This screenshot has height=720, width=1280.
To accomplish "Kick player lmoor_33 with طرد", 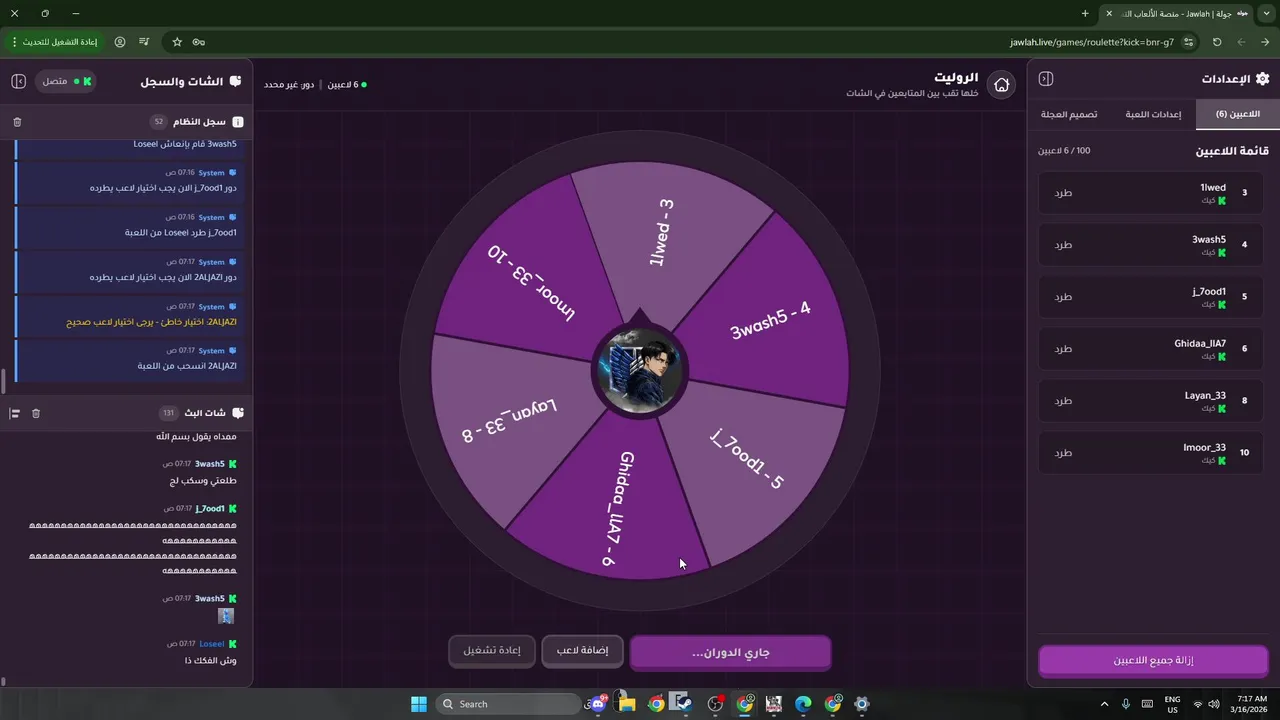I will pyautogui.click(x=1063, y=453).
